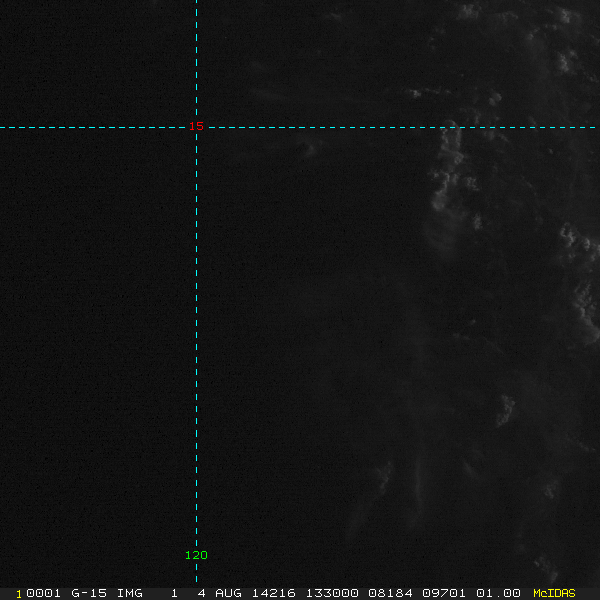Viewport: 600px width, 600px height.
Task: Click the small cloud in lower right area
Action: pos(505,407)
